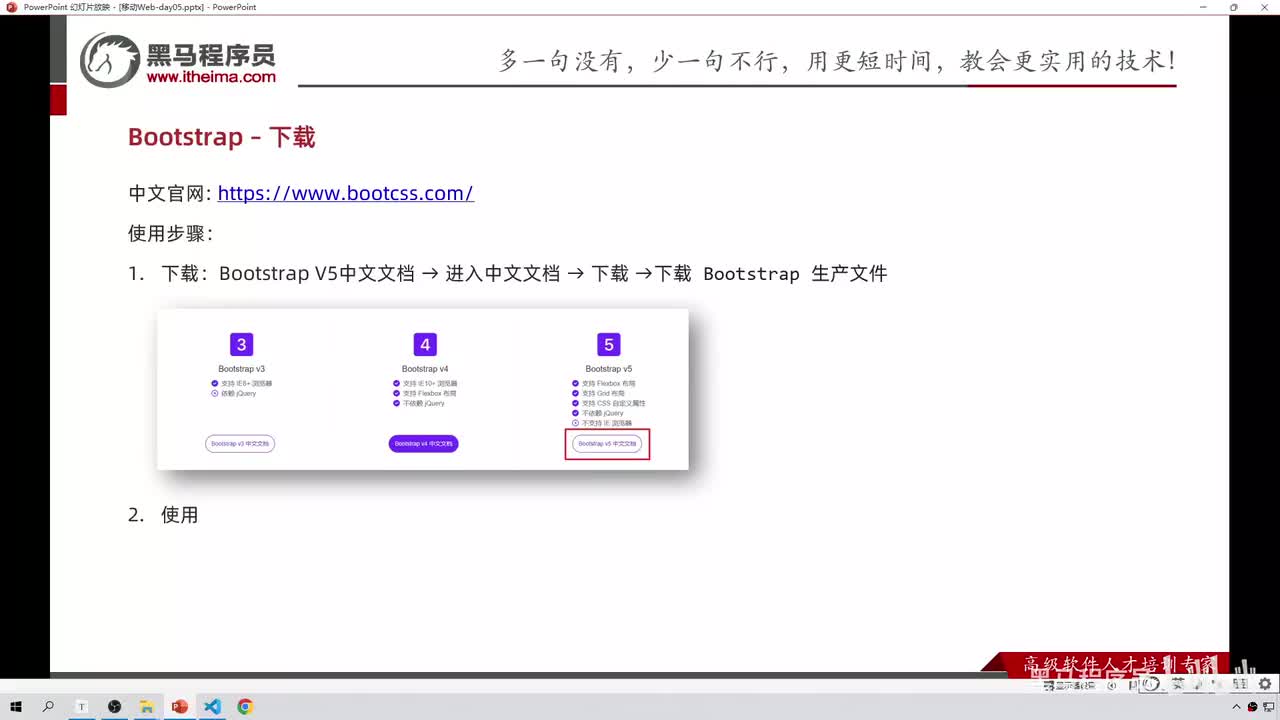This screenshot has height=720, width=1280.
Task: Click the 黑马程序员 horse logo
Action: click(x=110, y=60)
